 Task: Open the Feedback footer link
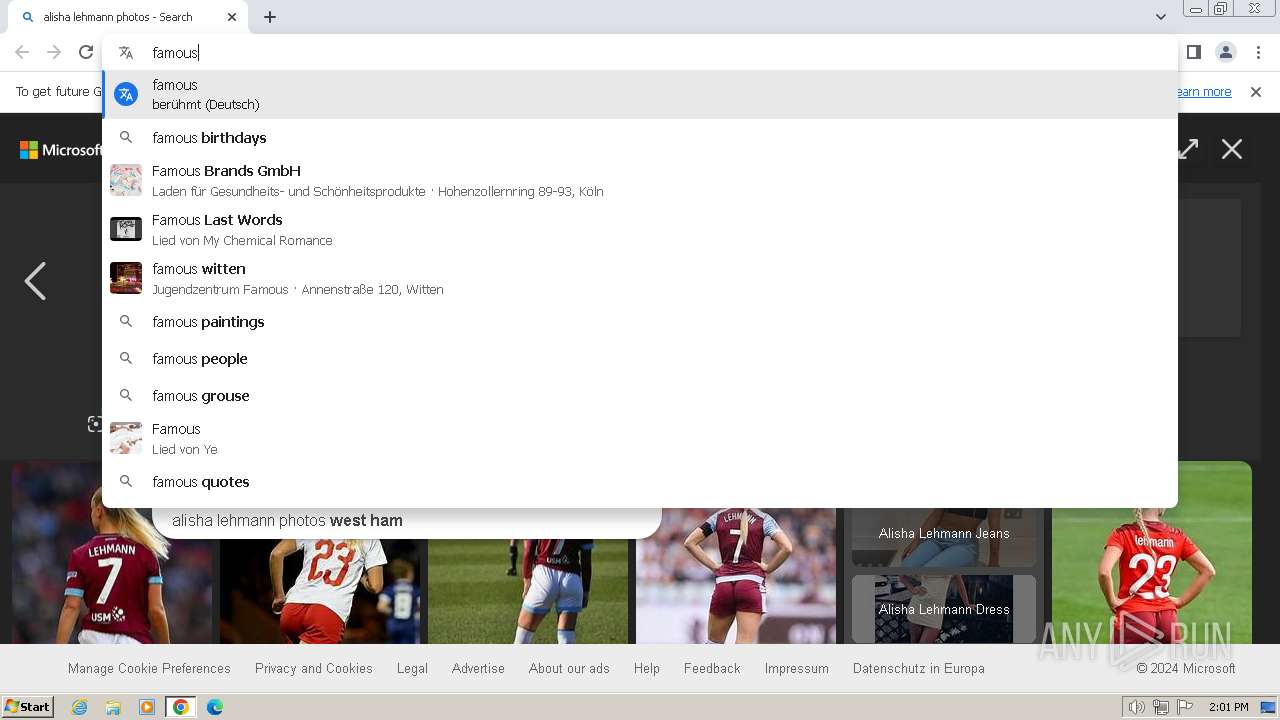tap(712, 668)
